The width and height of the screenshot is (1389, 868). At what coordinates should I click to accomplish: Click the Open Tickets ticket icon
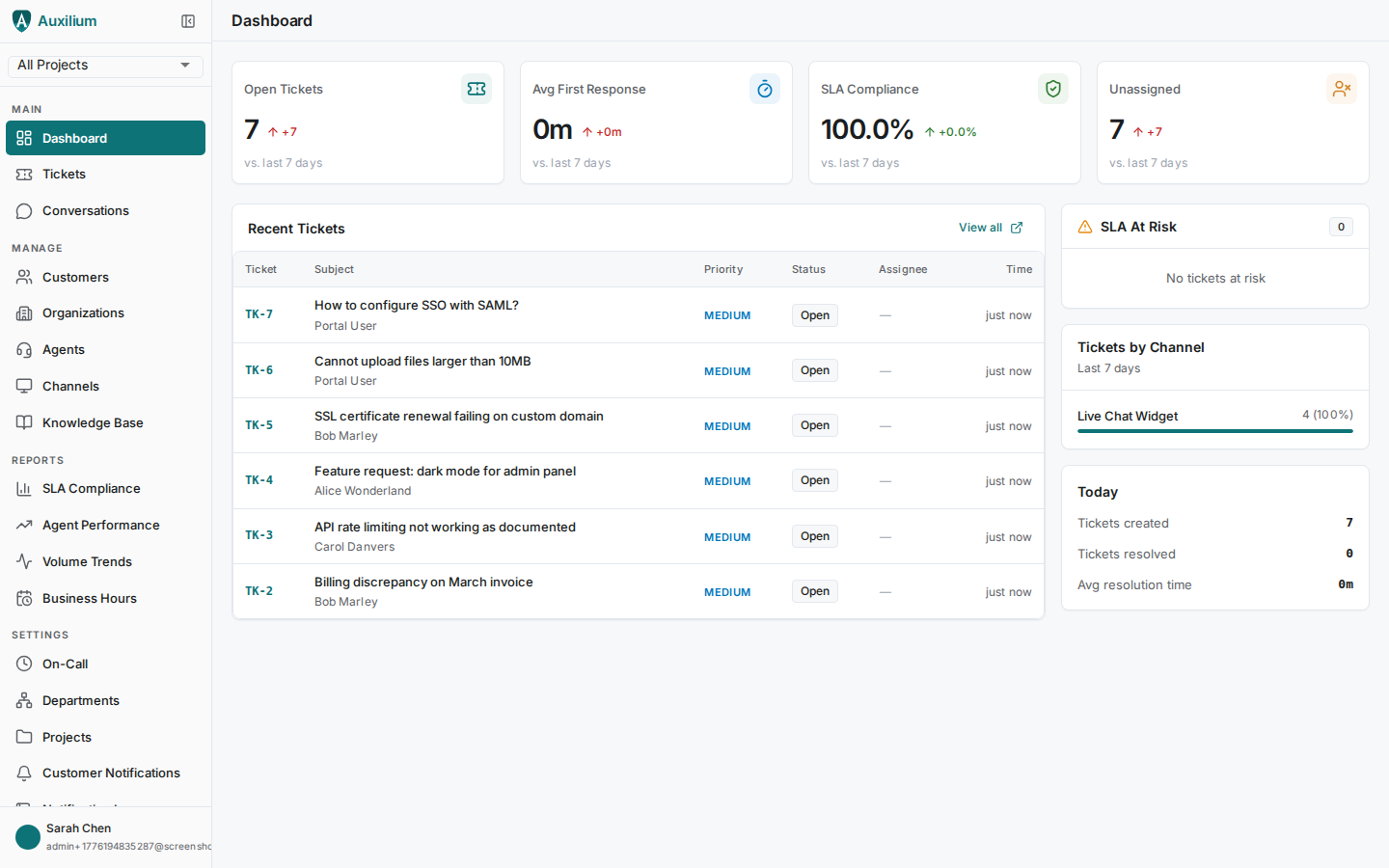coord(477,88)
